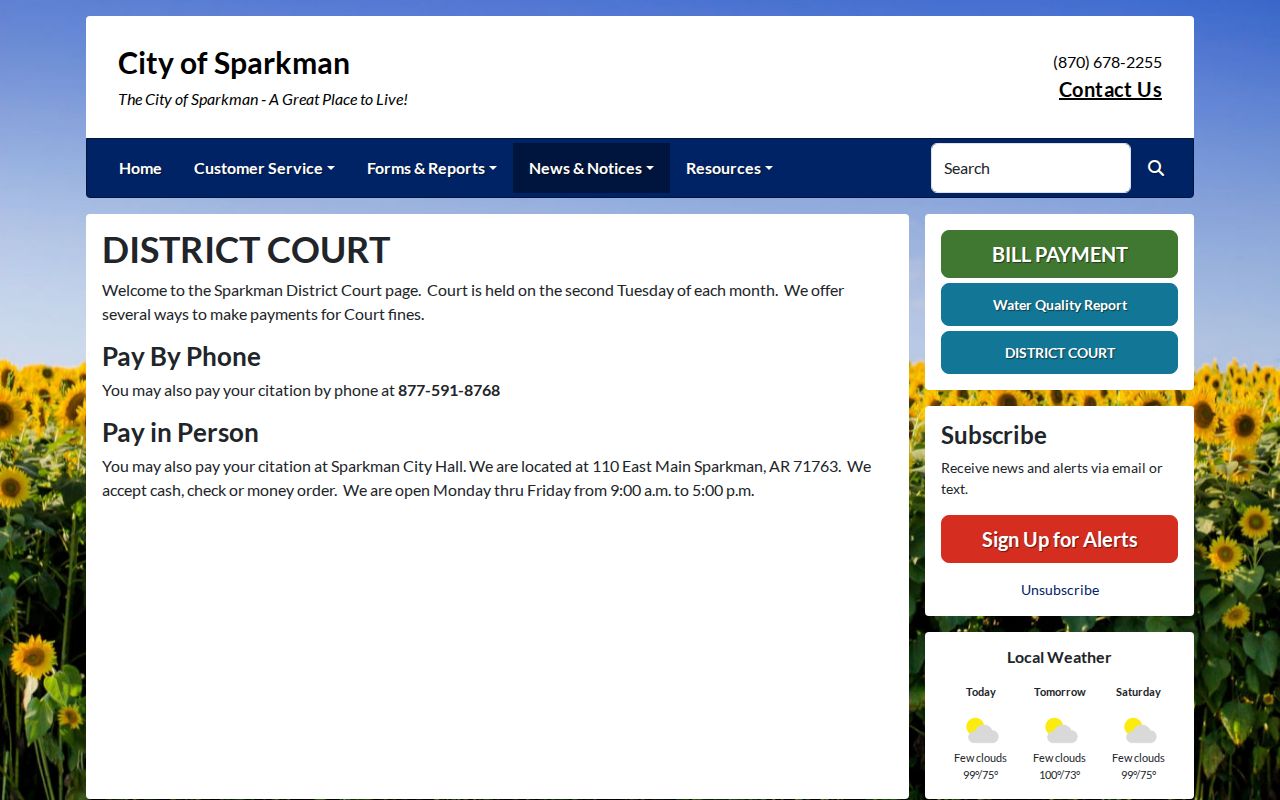
Task: Click the phone number (870) 678-2255
Action: (1107, 62)
